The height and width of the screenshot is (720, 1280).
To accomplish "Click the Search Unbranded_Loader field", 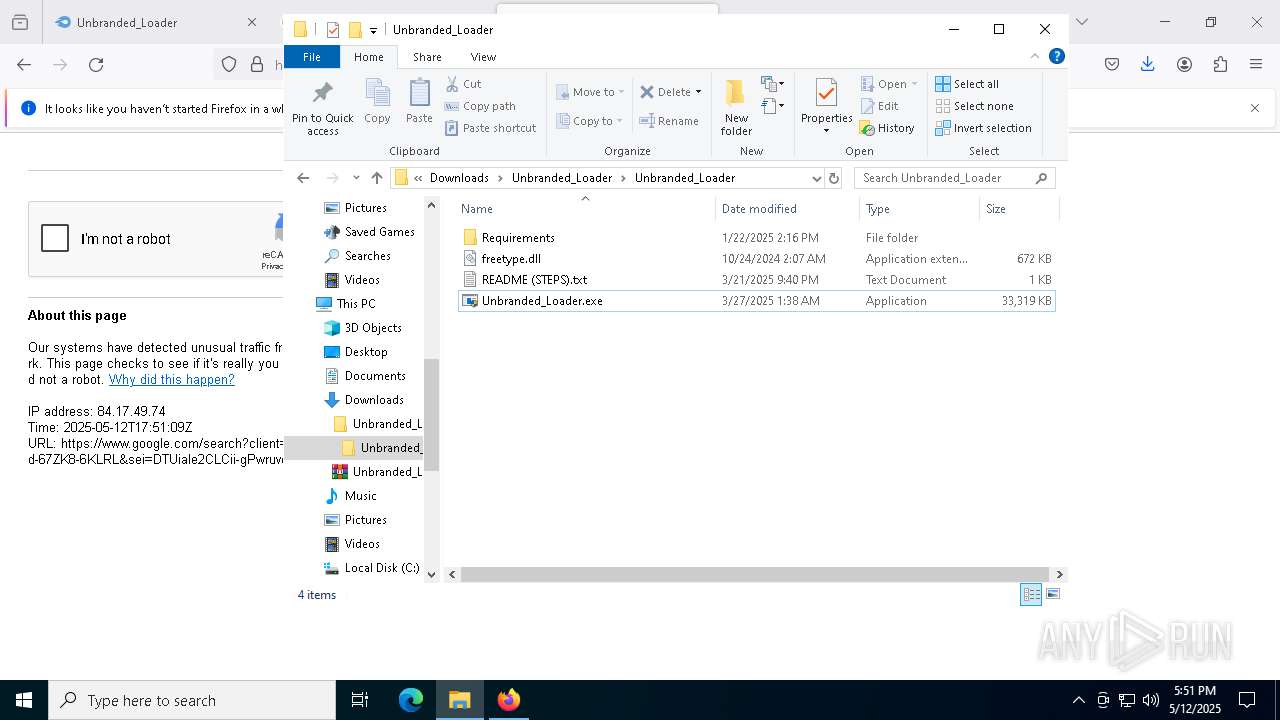I will click(x=954, y=178).
